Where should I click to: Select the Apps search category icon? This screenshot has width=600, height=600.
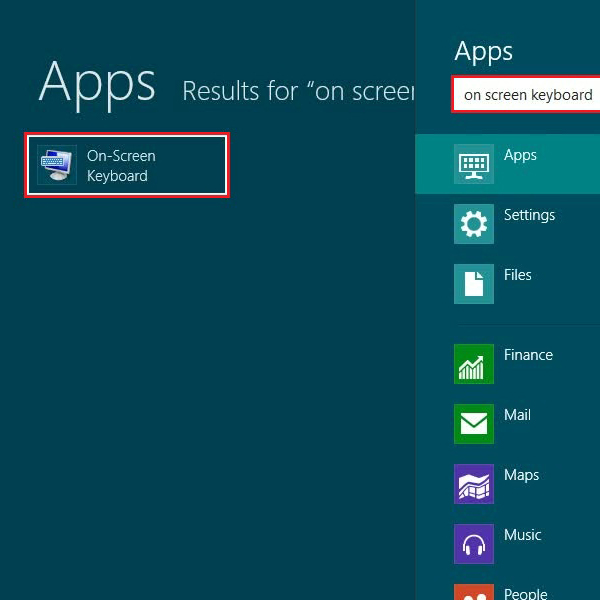coord(474,164)
